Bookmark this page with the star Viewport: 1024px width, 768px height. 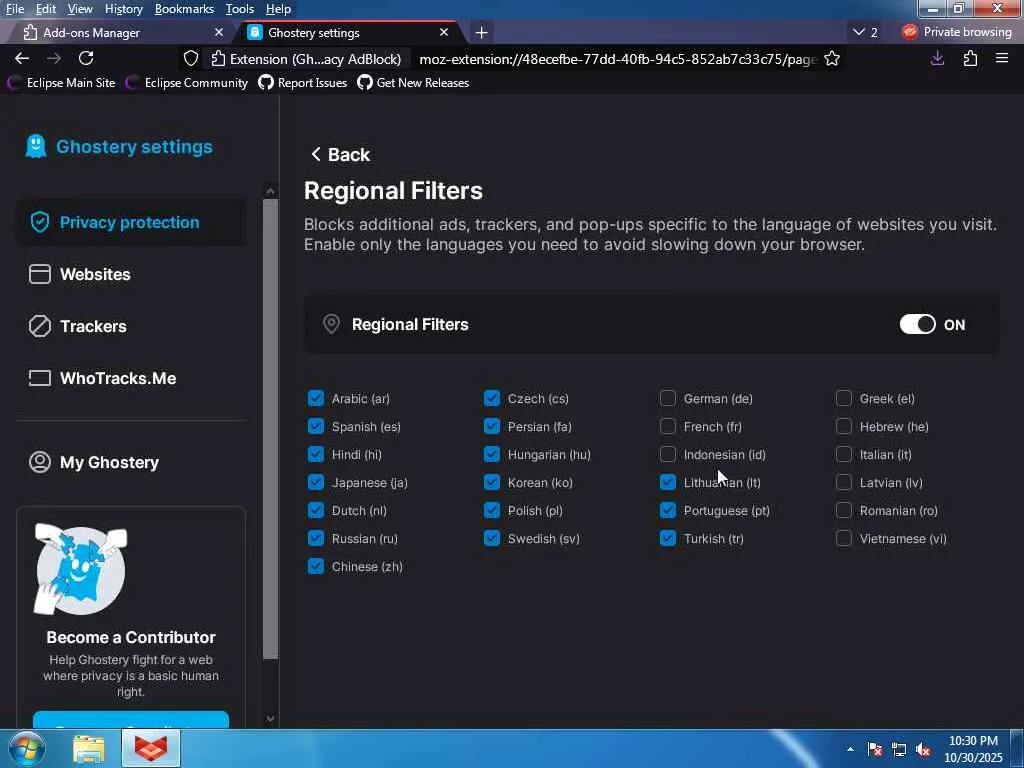[831, 59]
